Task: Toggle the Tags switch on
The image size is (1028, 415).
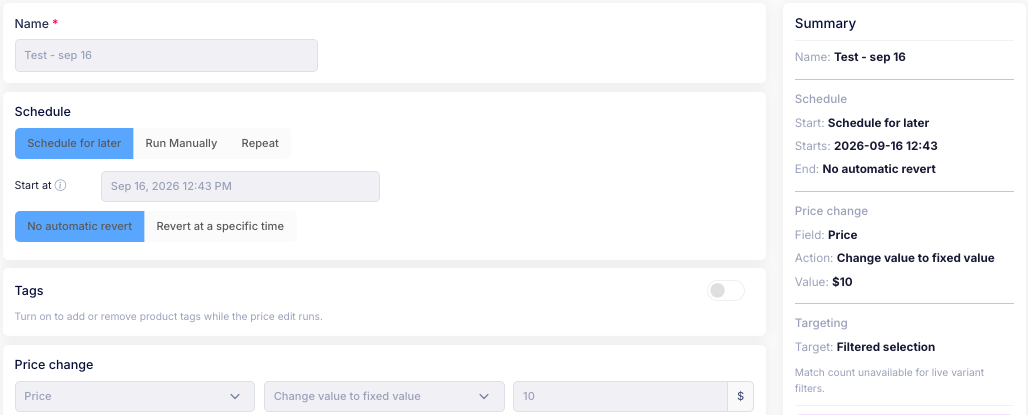Action: 726,290
